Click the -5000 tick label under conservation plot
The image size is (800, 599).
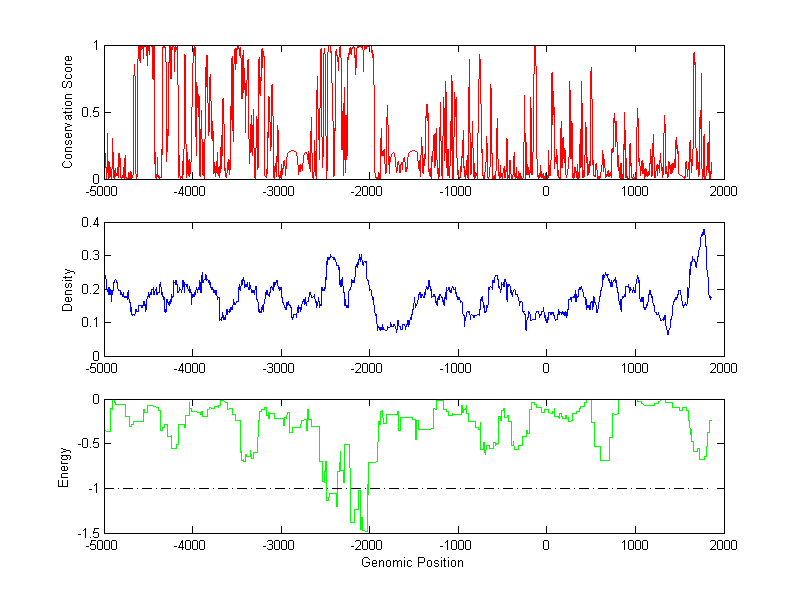point(103,191)
